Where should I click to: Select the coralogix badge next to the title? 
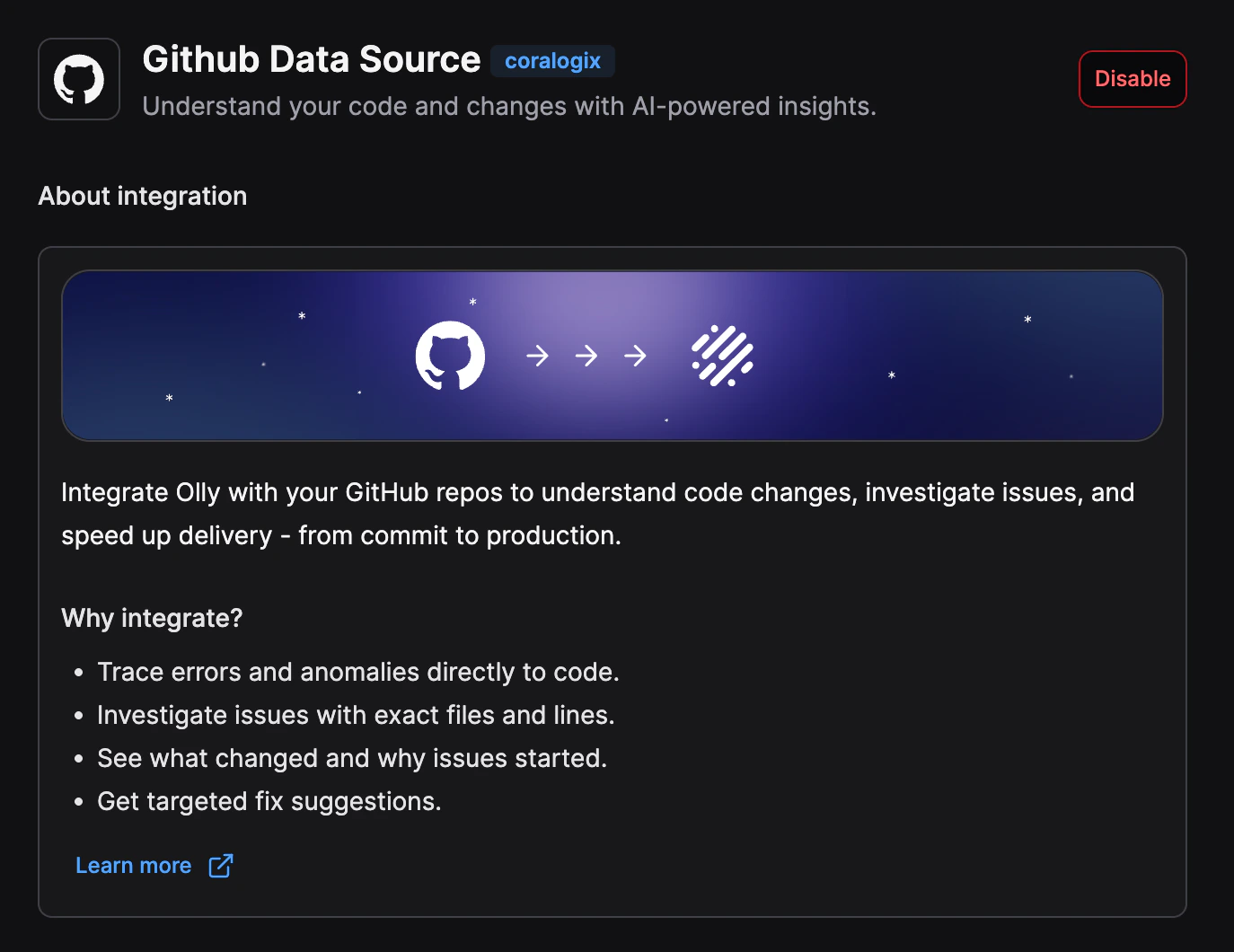pos(552,61)
